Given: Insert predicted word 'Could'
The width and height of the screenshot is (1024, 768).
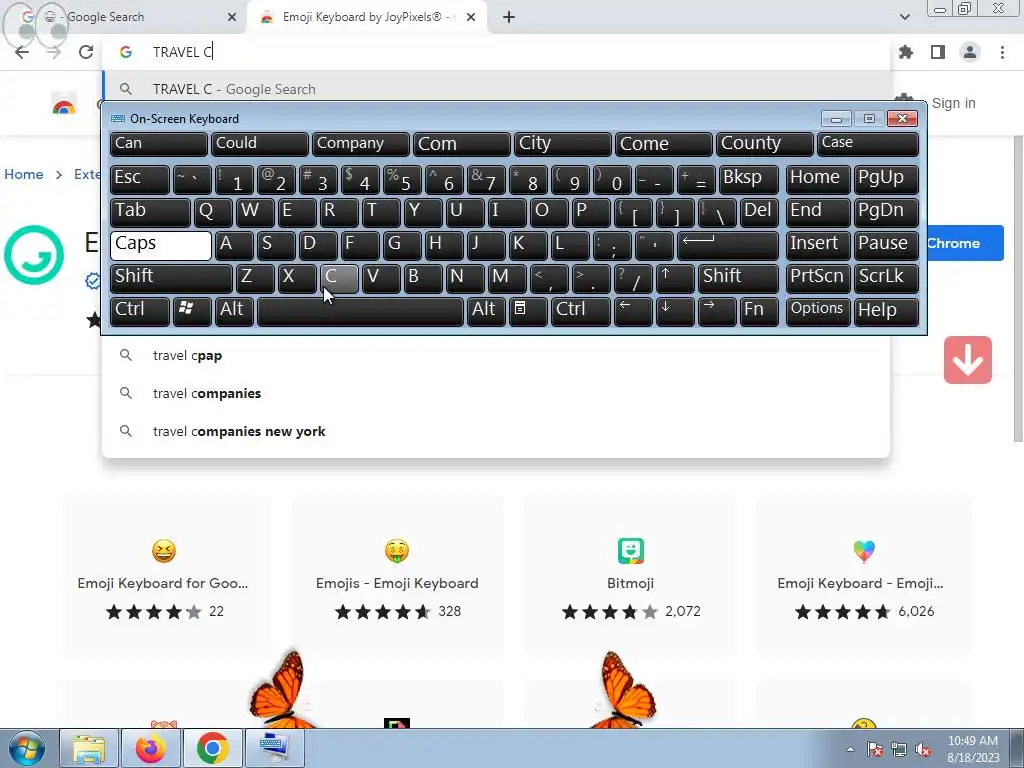Looking at the screenshot, I should [x=259, y=144].
